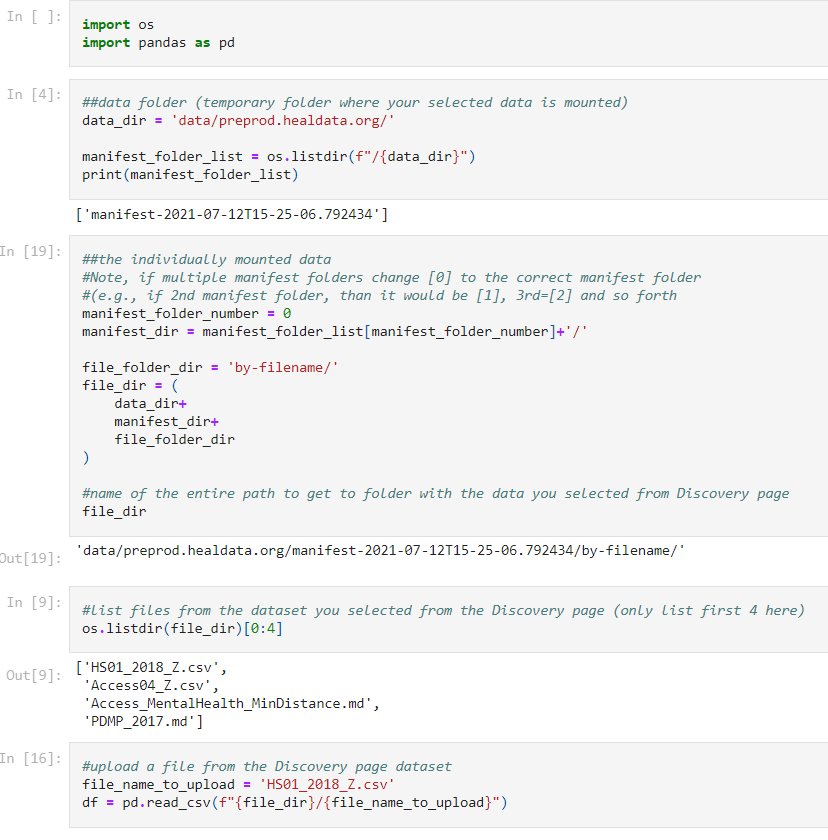828x840 pixels.
Task: Click the manifest_dir assignment line
Action: pos(334,332)
